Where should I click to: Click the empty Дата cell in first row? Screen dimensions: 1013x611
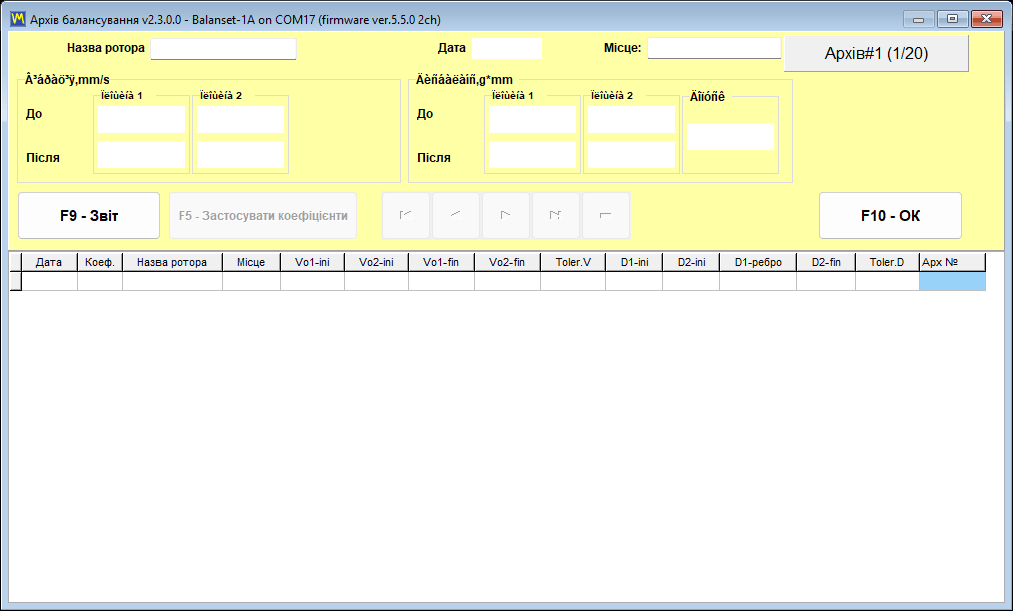49,281
